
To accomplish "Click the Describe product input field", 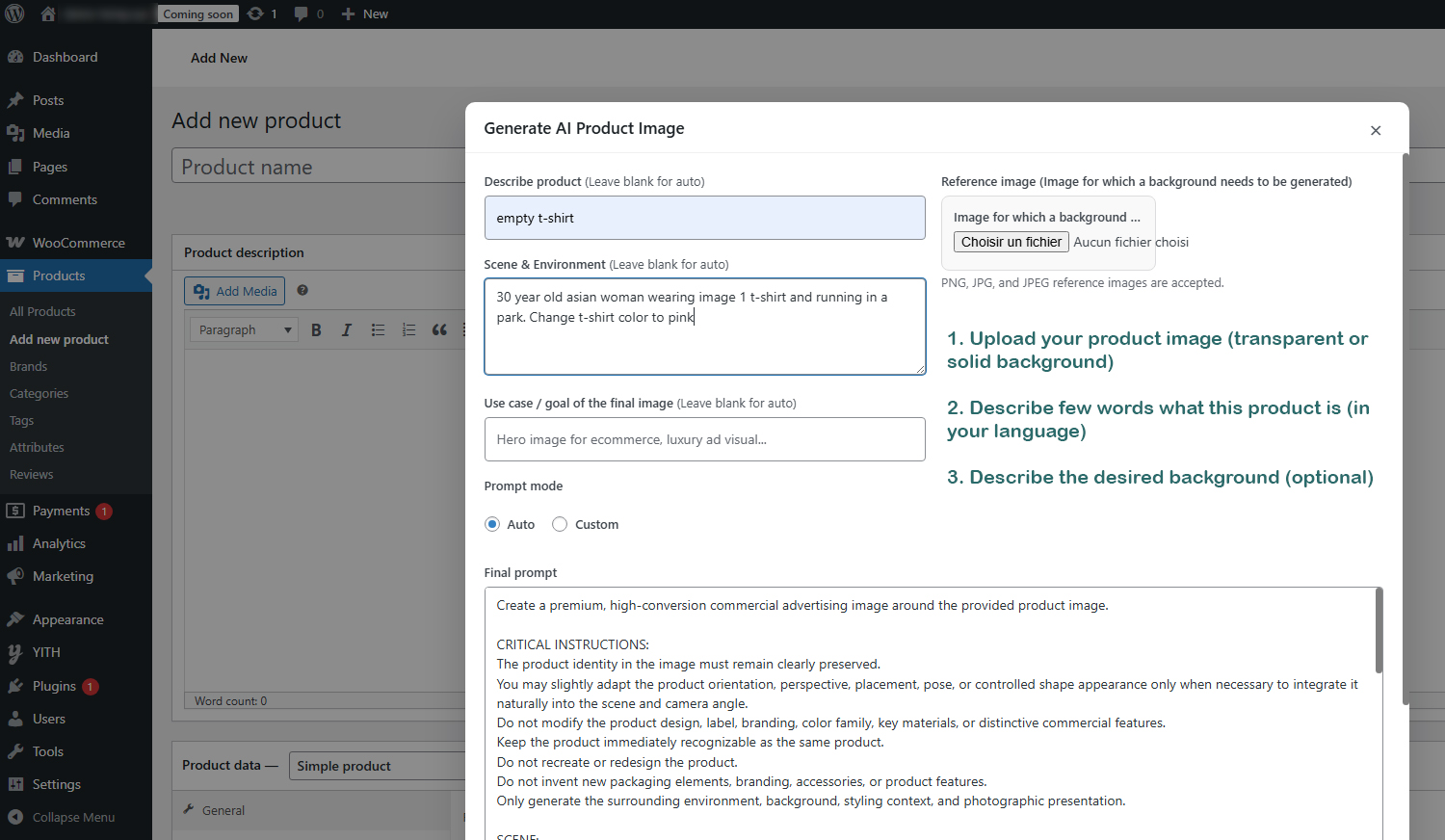I will pos(704,218).
